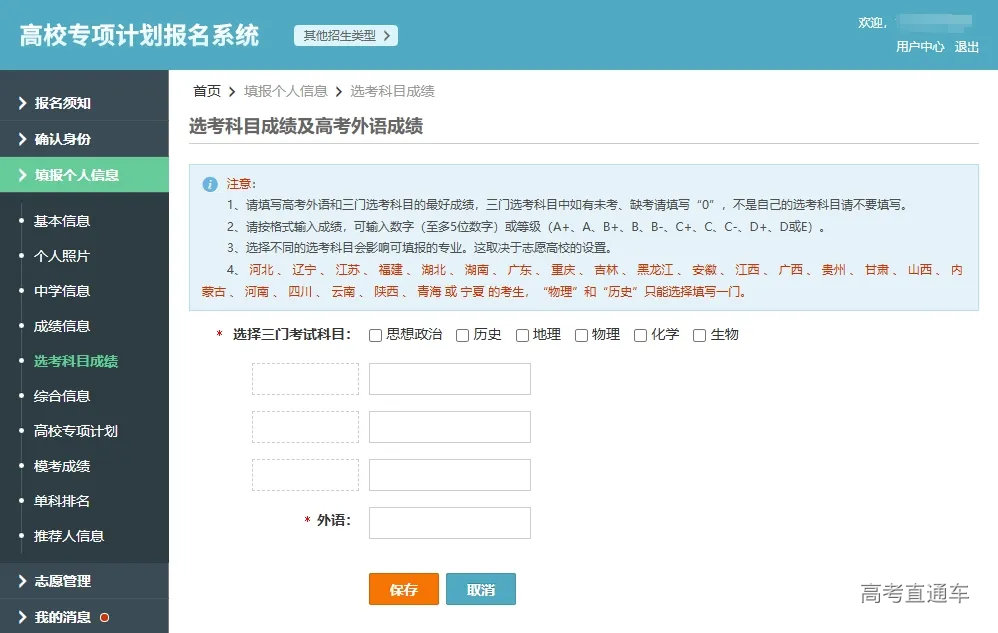Click the 外语 score input field
The image size is (998, 633).
pos(449,522)
